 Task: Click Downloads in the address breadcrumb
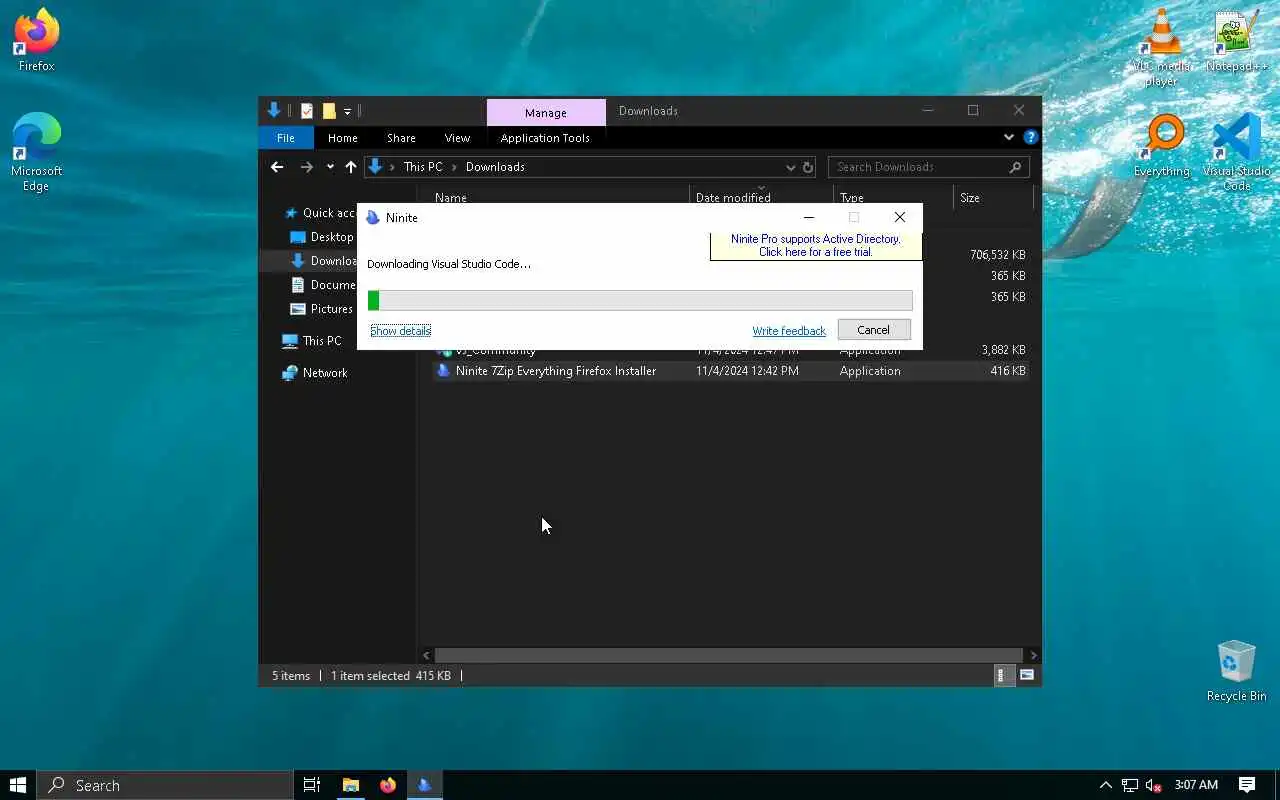click(x=495, y=167)
